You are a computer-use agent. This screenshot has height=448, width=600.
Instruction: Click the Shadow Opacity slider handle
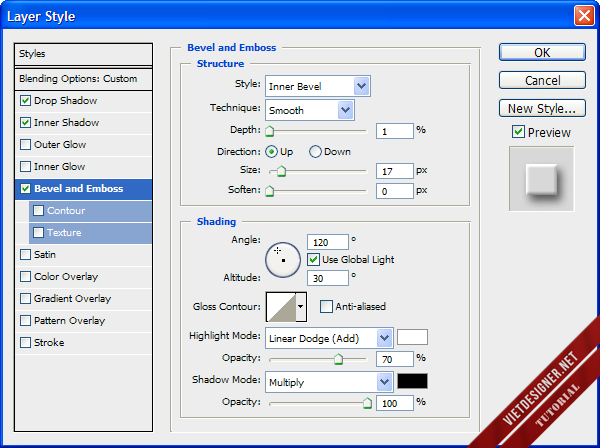tap(367, 403)
